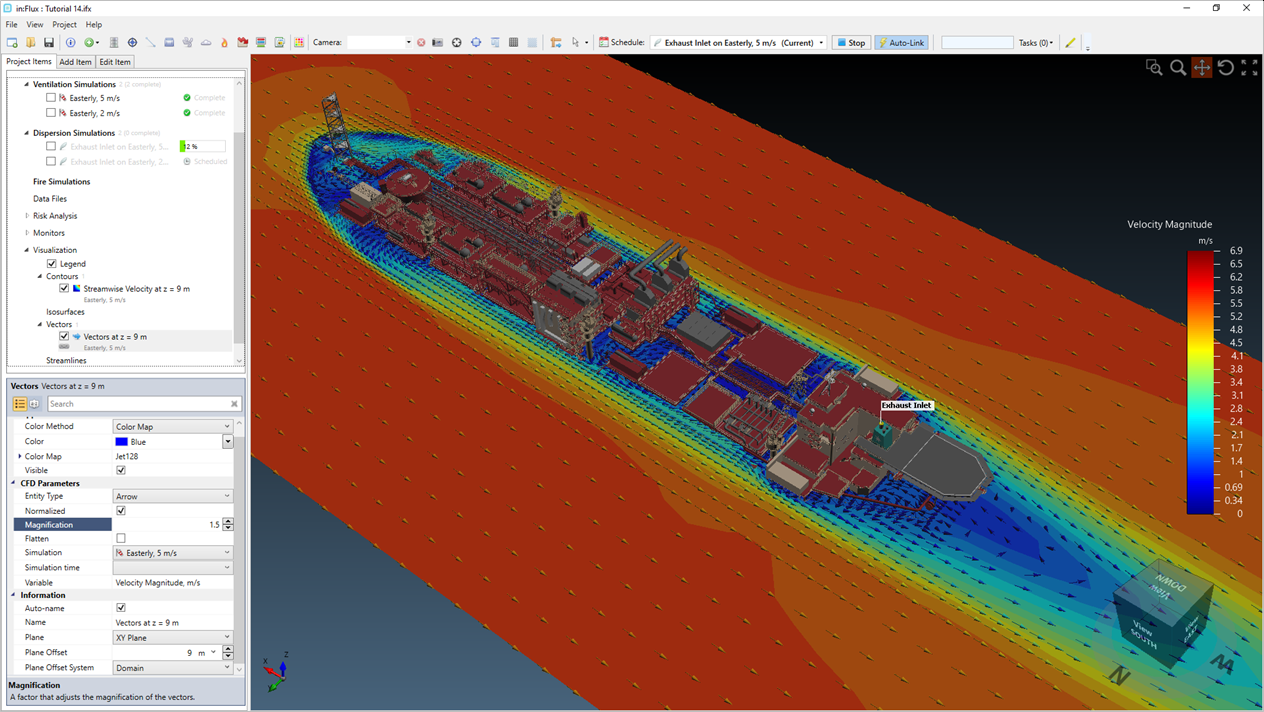1264x712 pixels.
Task: Click the yellow pencil edit icon
Action: 1070,43
